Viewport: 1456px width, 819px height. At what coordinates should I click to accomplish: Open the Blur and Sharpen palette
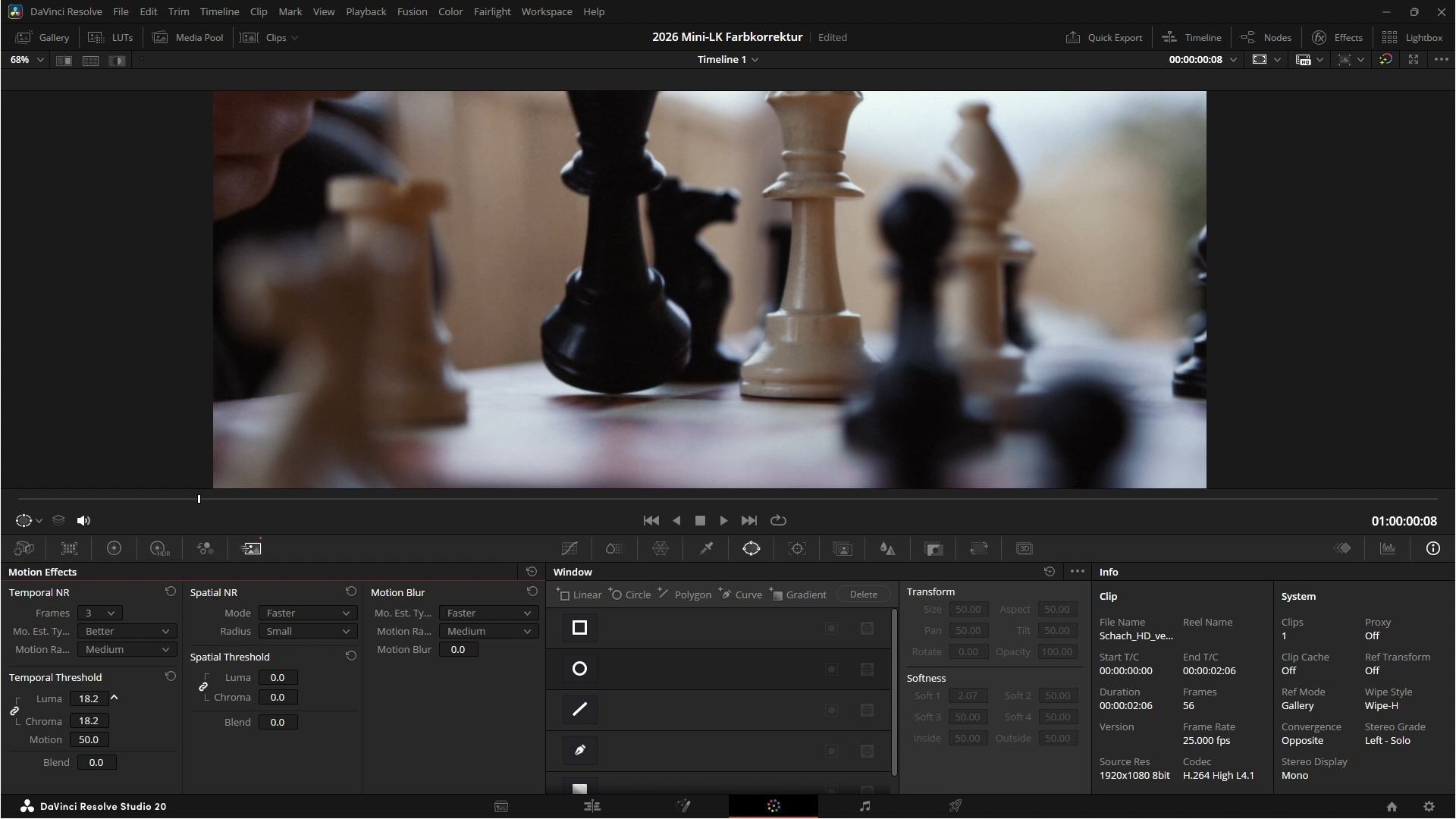click(887, 548)
